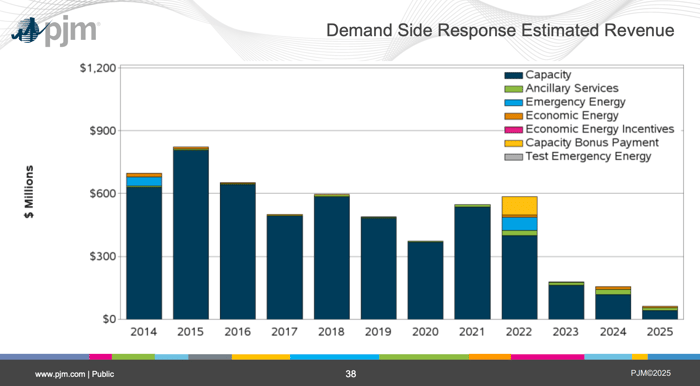The image size is (700, 386).
Task: Click the 2020 Capacity bar
Action: click(425, 281)
